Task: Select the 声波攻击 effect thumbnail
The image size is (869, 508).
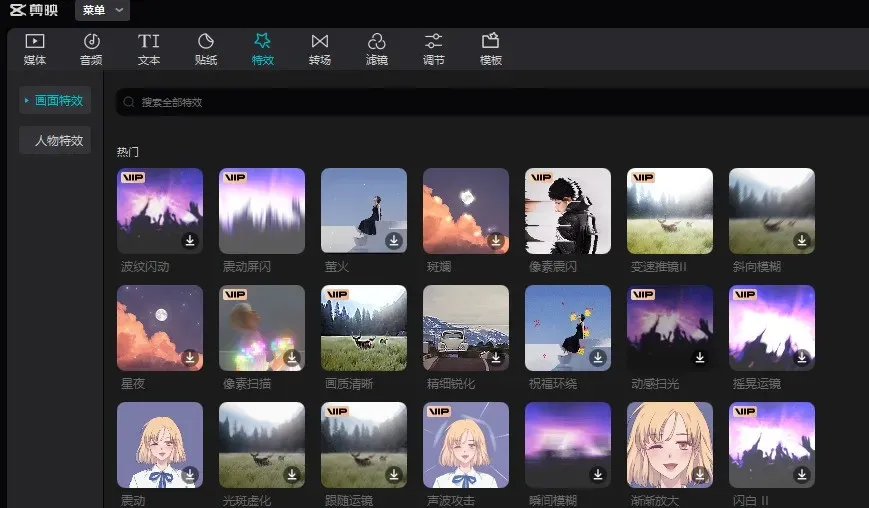Action: point(466,445)
